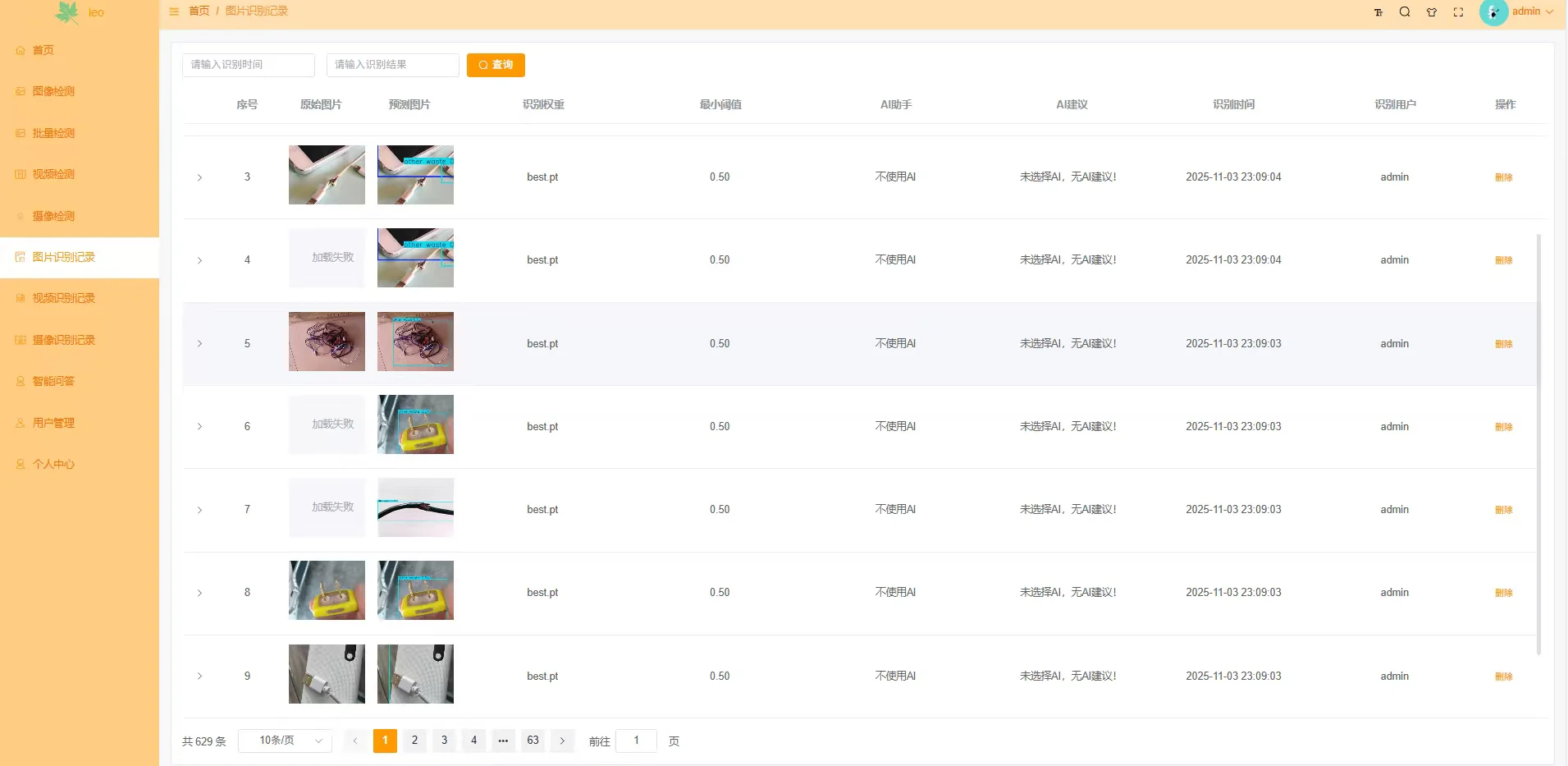Click the predicted image thumbnail of row 8
Image resolution: width=1568 pixels, height=766 pixels.
[x=414, y=589]
